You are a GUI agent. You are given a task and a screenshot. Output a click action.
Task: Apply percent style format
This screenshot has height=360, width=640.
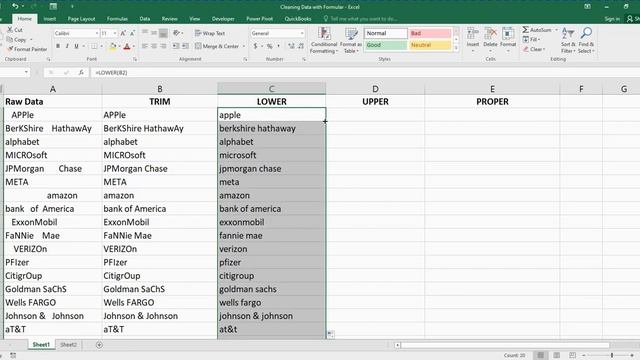(269, 47)
